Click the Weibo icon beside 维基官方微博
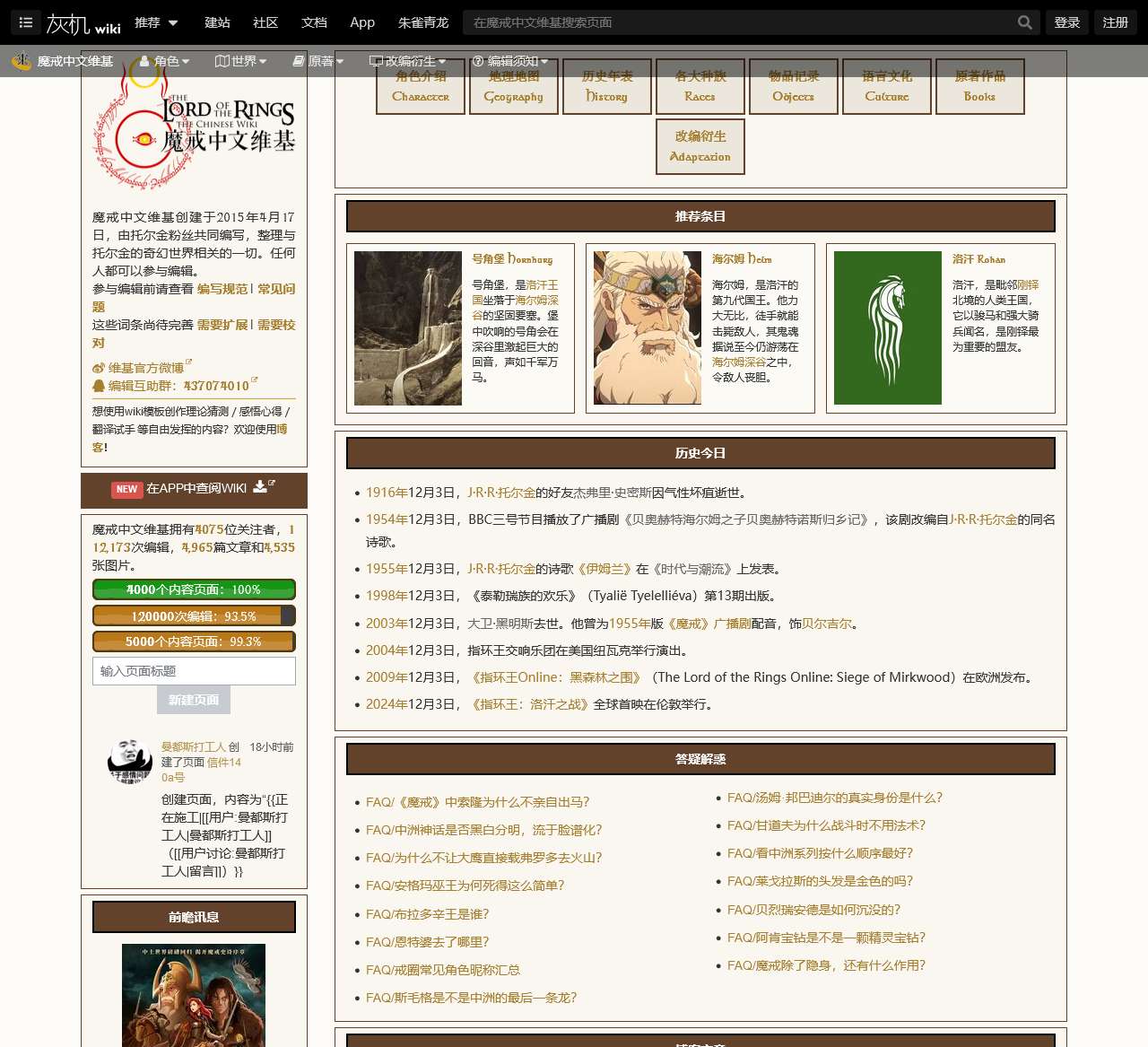Image resolution: width=1148 pixels, height=1047 pixels. click(x=99, y=368)
